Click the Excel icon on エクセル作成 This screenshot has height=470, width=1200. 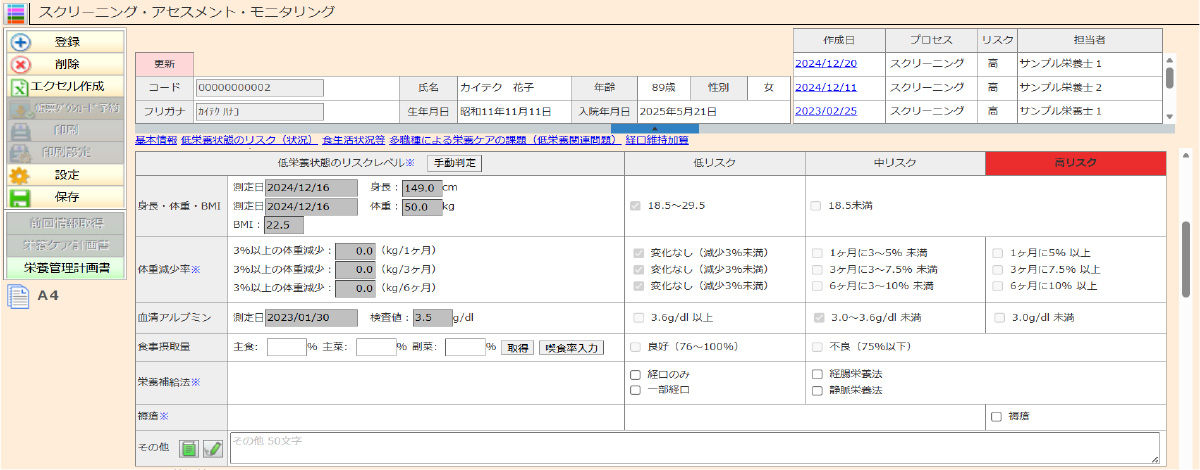click(20, 87)
